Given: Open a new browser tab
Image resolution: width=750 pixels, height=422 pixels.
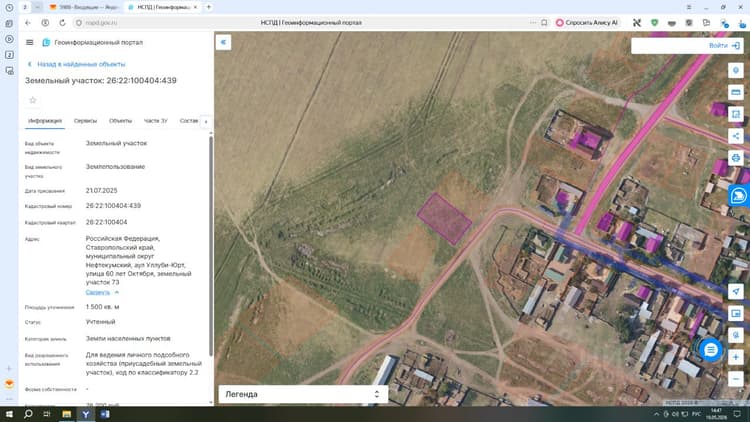Looking at the screenshot, I should [209, 7].
